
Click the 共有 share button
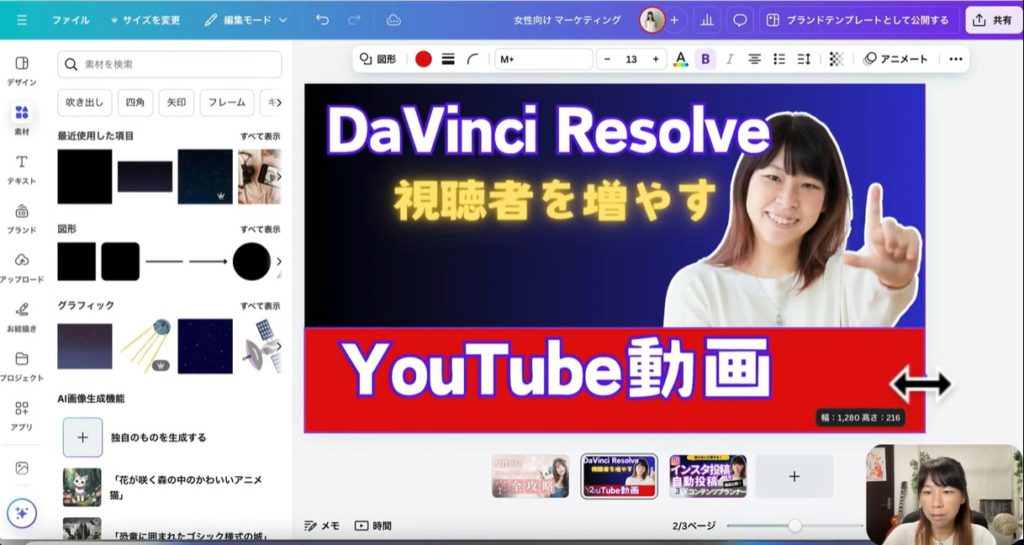pyautogui.click(x=992, y=20)
